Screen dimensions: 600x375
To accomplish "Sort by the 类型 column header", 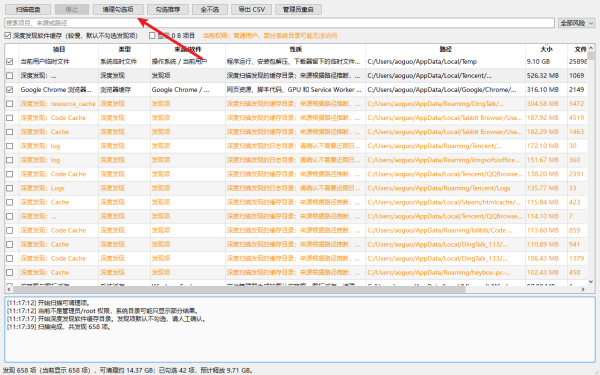I will (125, 49).
